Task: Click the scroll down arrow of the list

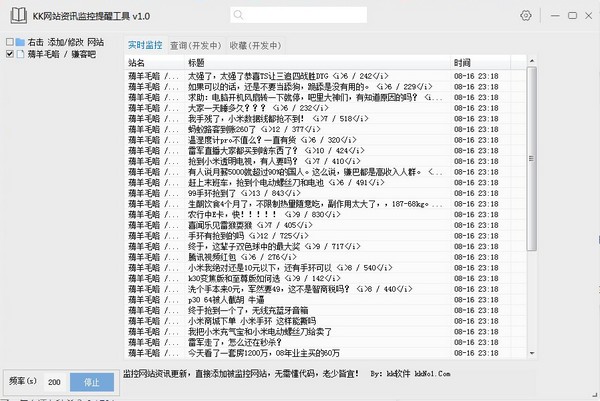Action: tap(532, 353)
